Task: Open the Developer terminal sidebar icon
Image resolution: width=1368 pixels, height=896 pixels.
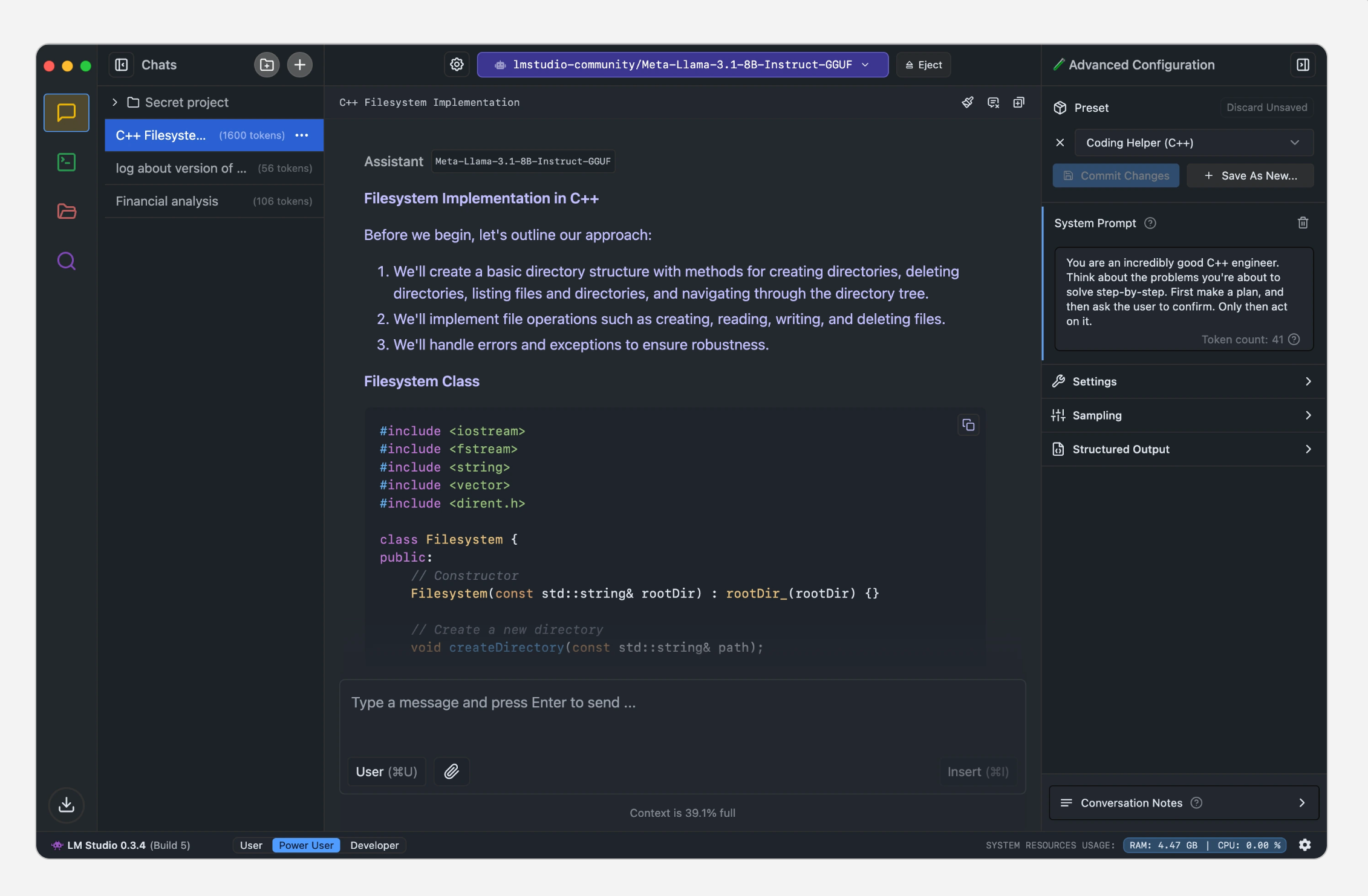Action: coord(67,162)
